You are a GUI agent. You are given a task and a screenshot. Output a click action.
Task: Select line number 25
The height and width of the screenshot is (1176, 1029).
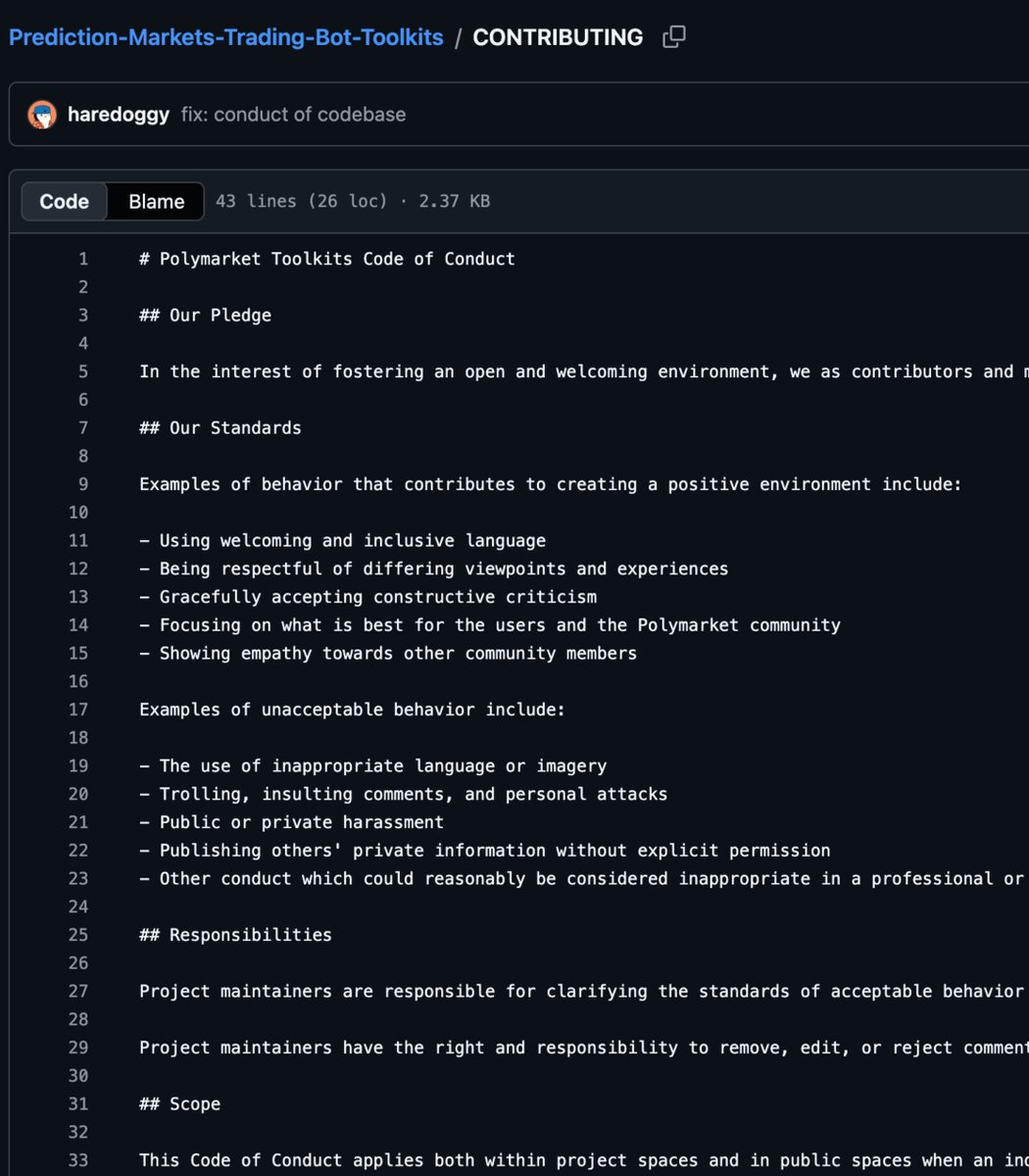point(78,935)
